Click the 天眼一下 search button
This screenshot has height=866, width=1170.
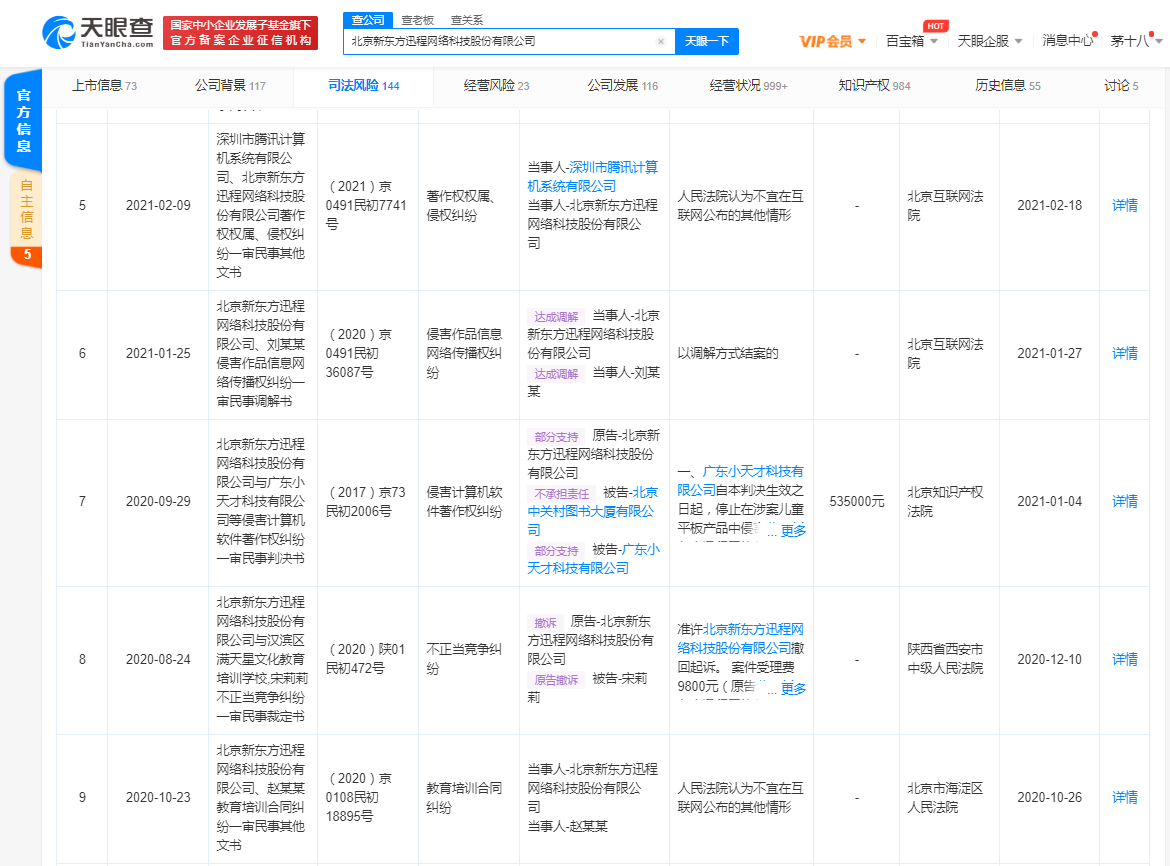click(x=707, y=41)
